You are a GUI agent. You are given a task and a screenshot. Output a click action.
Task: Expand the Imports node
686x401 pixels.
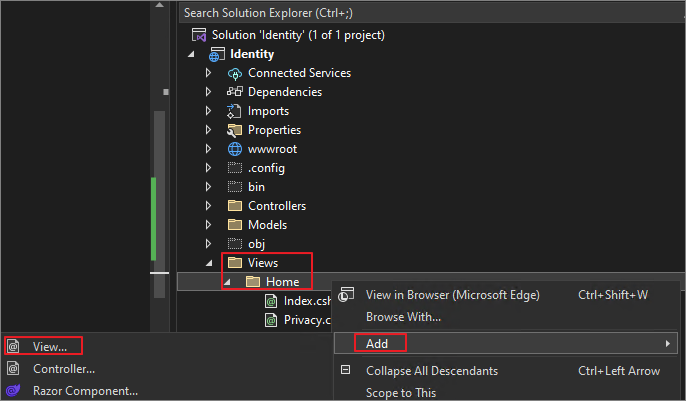(x=208, y=111)
